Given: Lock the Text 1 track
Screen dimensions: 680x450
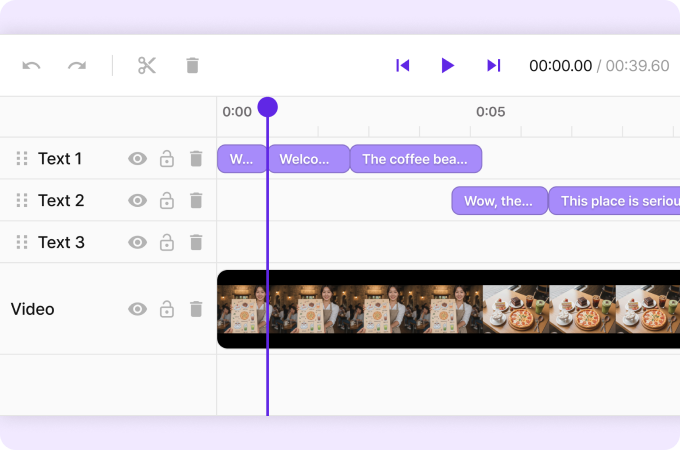Looking at the screenshot, I should pos(167,159).
